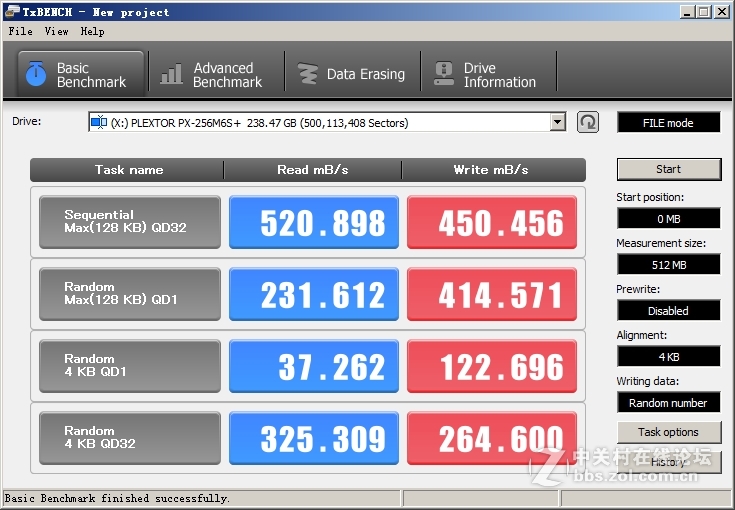The image size is (735, 510).
Task: Change the 0 MB start position
Action: click(x=668, y=218)
